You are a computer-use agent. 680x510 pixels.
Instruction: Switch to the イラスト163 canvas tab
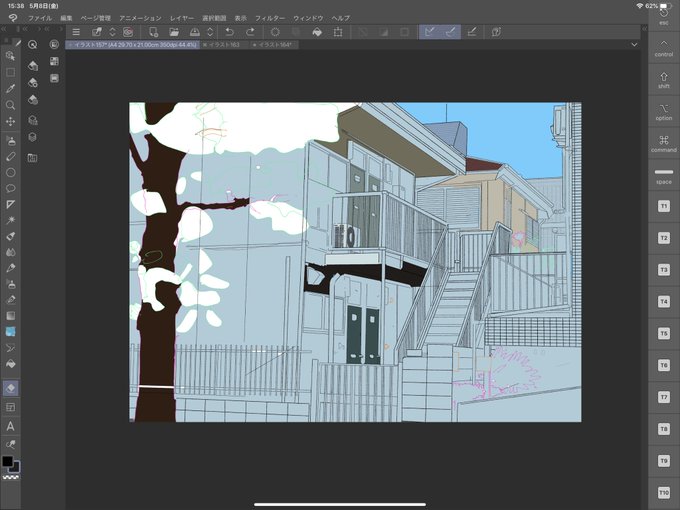click(224, 45)
